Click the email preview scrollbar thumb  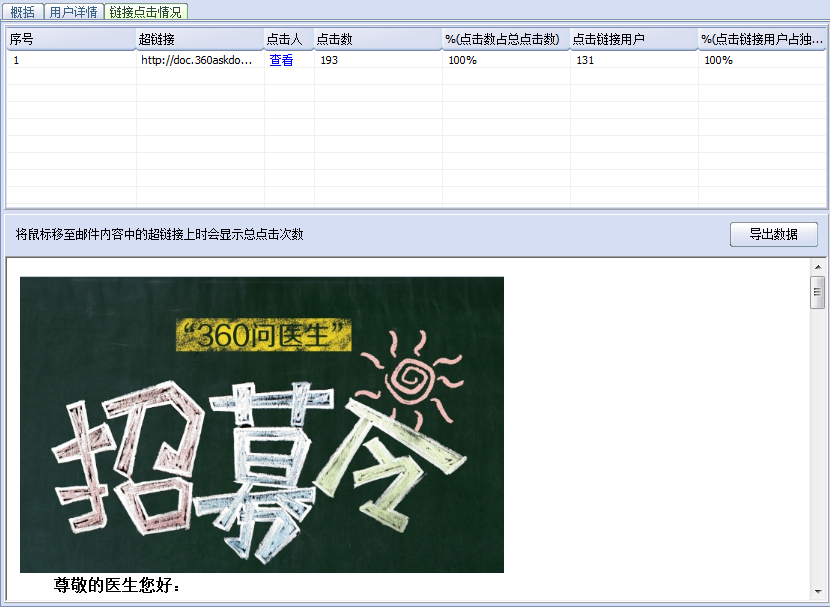click(817, 292)
